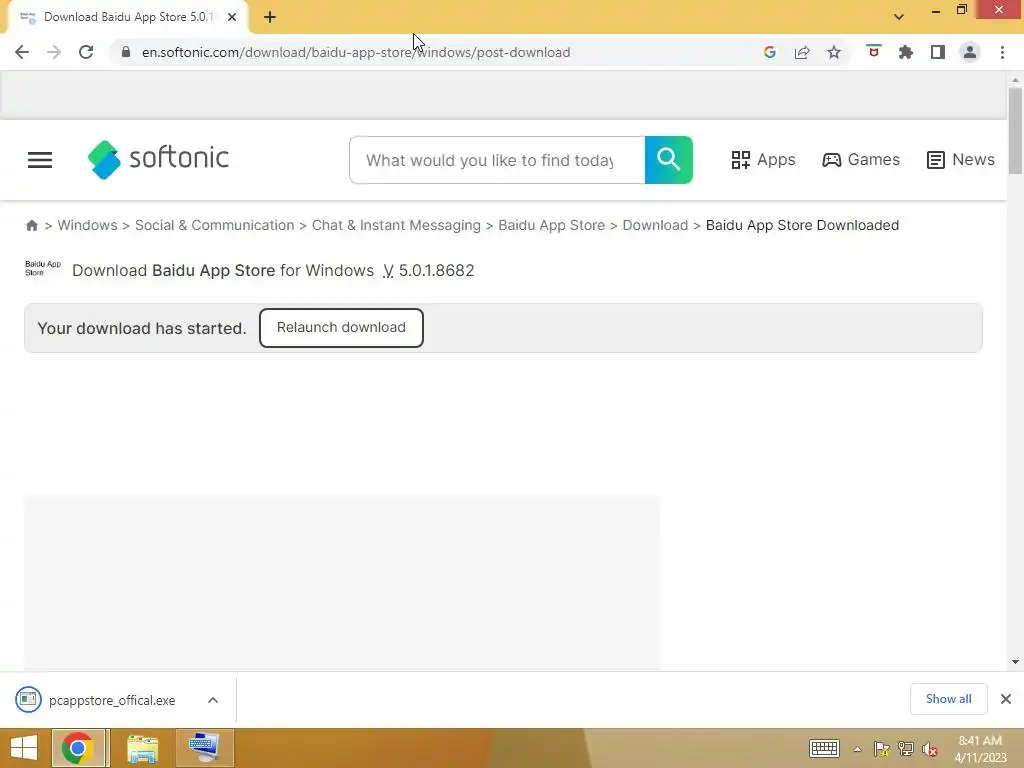Click the forward navigation arrow
The image size is (1024, 768).
(x=54, y=52)
